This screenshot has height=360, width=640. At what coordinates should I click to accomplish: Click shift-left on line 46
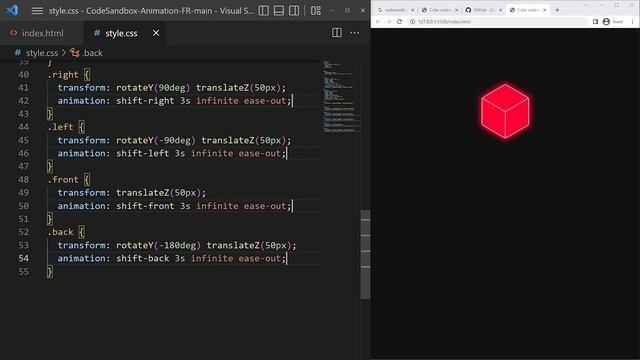142,153
